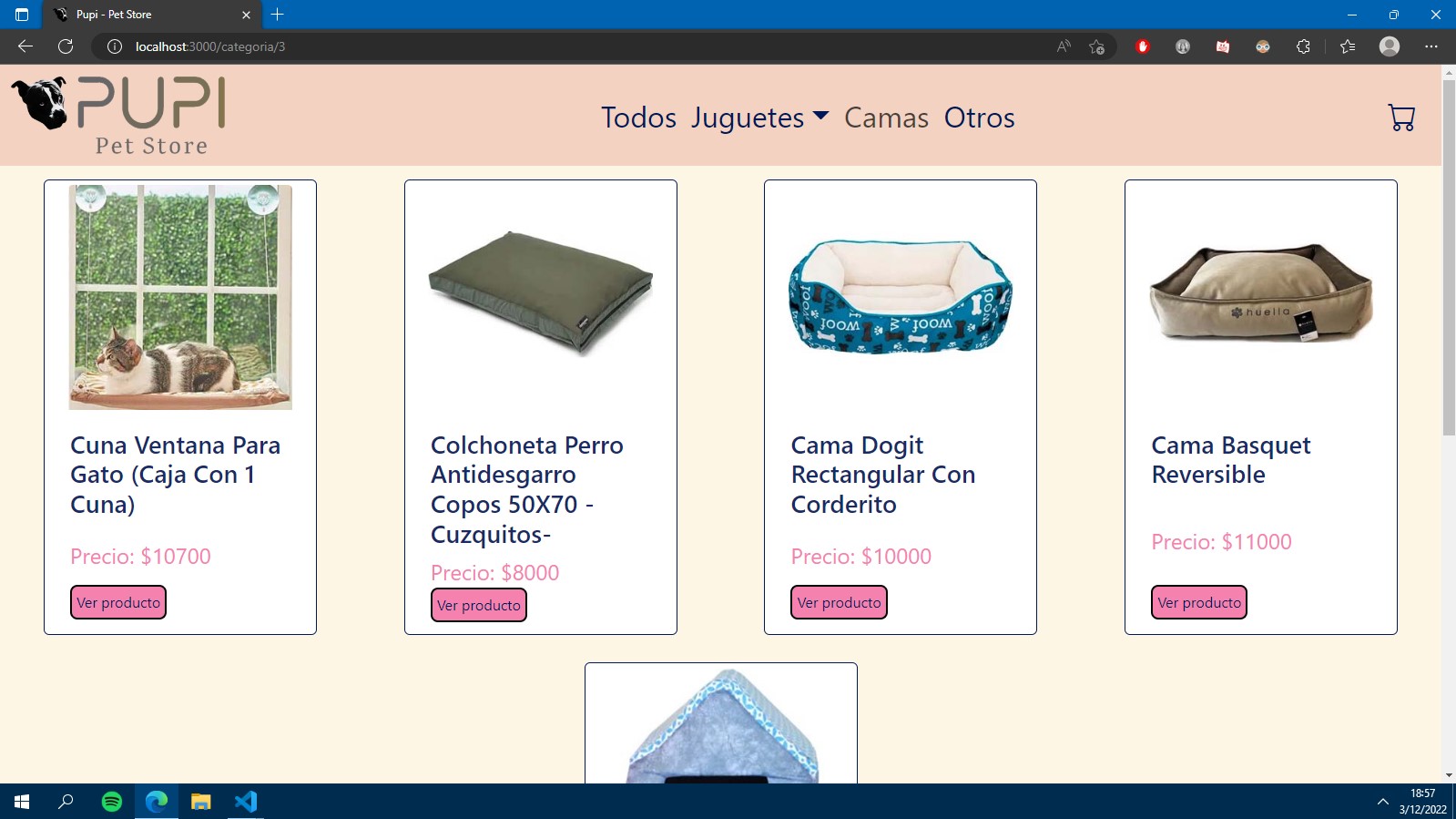View Cama Basquet Reversible product

click(x=1199, y=602)
